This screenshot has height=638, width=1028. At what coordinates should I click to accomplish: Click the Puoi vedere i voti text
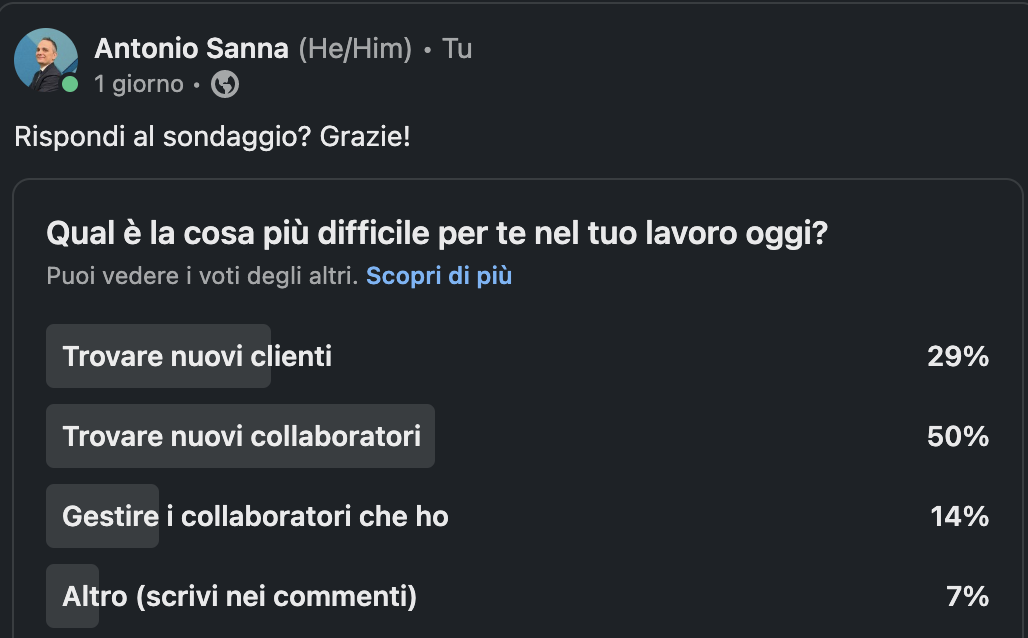click(203, 275)
